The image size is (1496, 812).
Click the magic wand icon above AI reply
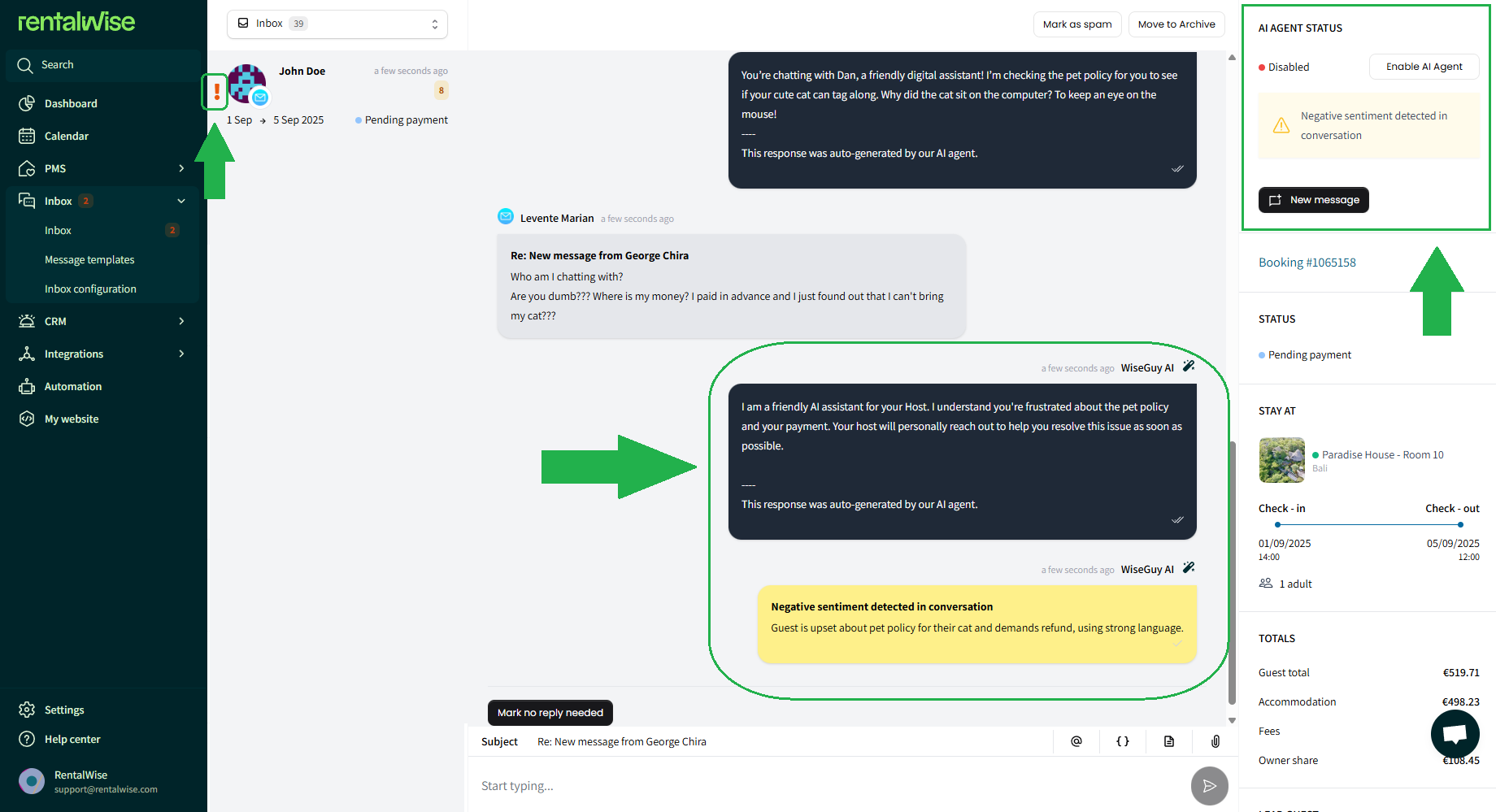click(1189, 366)
